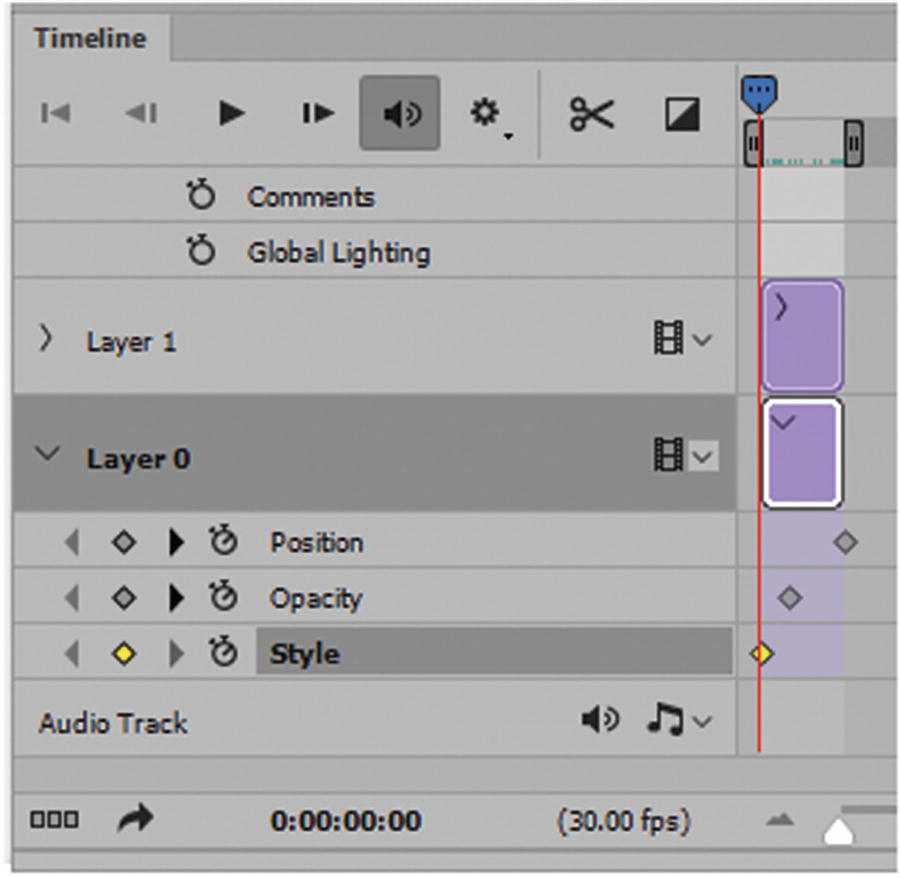Viewport: 900px width, 878px height.
Task: Split clip at playhead with scissors
Action: point(592,114)
